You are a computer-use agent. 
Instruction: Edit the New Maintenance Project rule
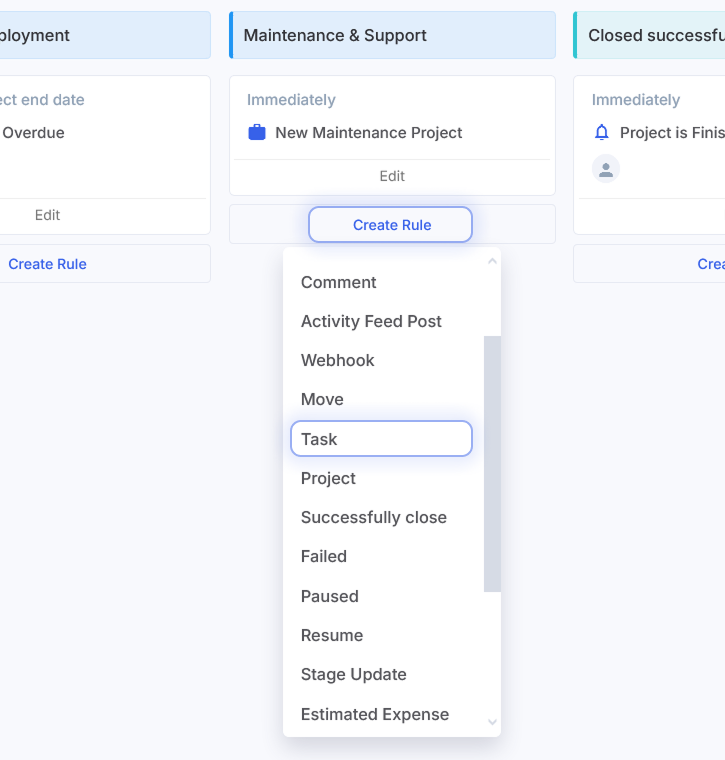pos(392,176)
